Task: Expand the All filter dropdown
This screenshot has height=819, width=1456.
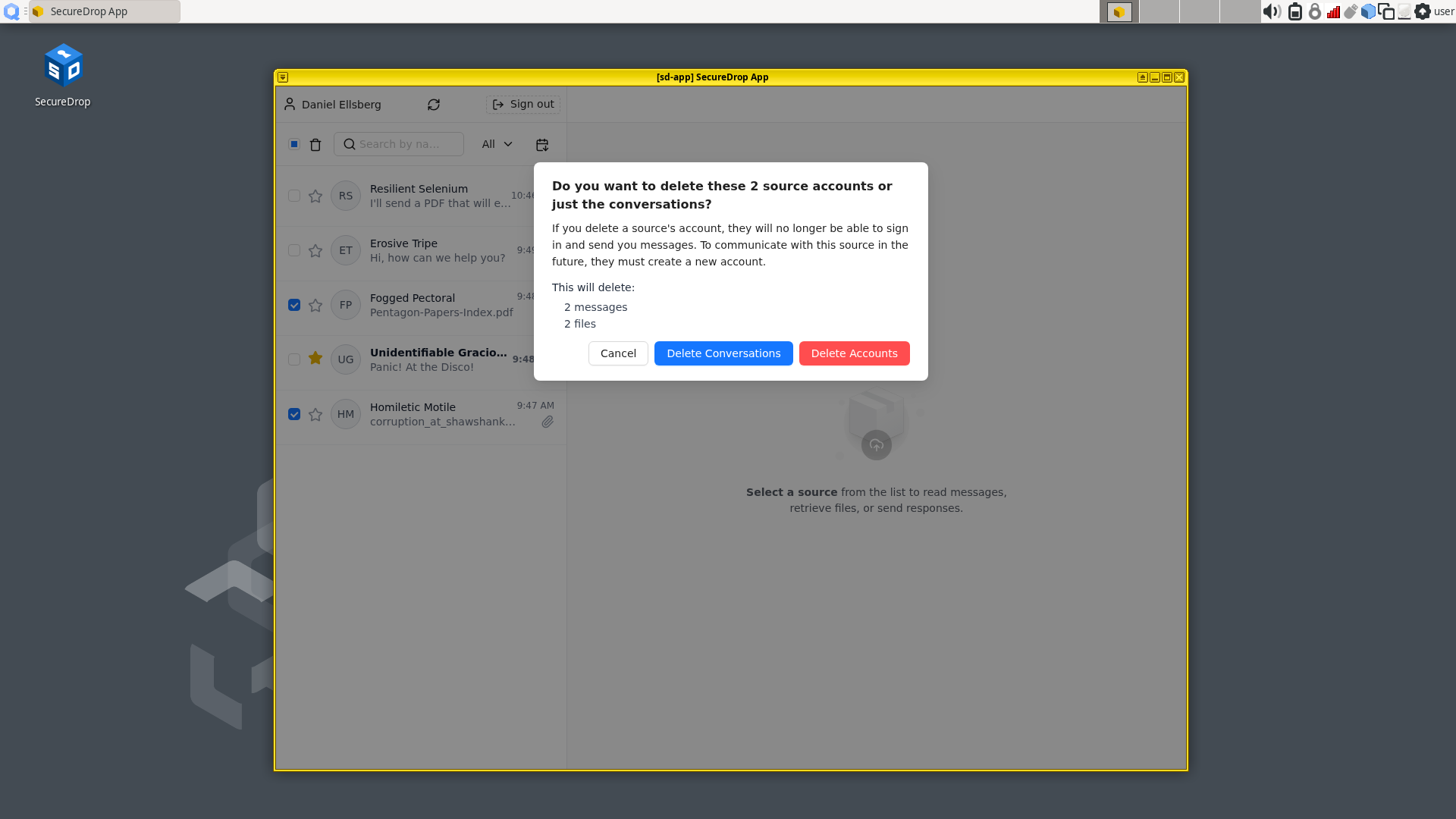Action: 497,144
